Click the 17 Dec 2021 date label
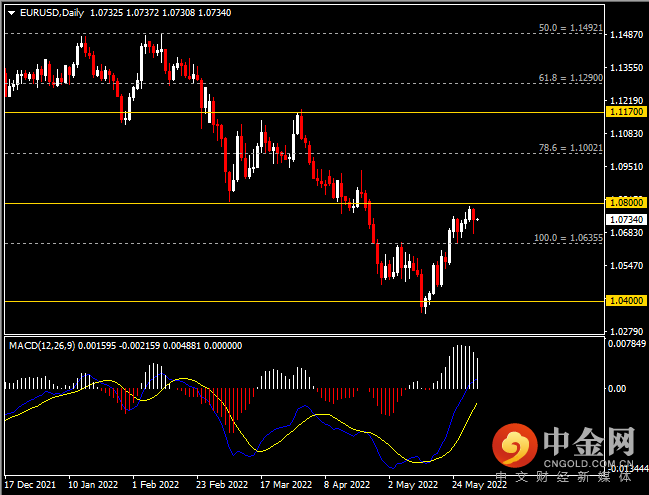This screenshot has height=495, width=649. (30, 485)
